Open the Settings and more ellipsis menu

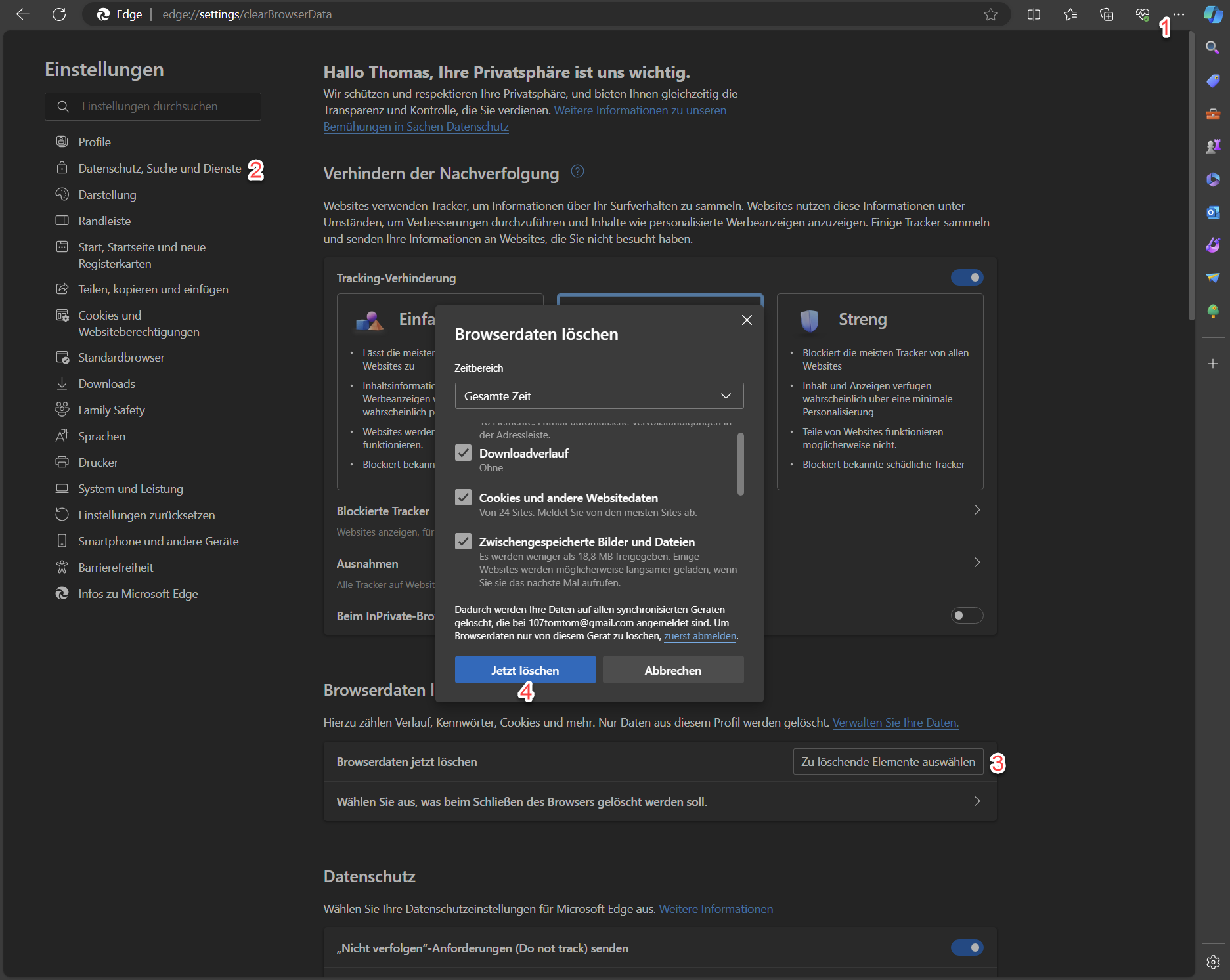click(x=1179, y=14)
